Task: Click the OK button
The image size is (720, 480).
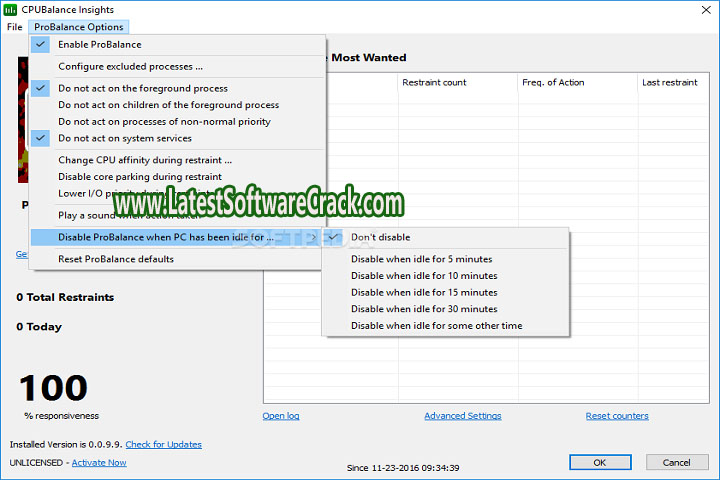Action: click(599, 462)
